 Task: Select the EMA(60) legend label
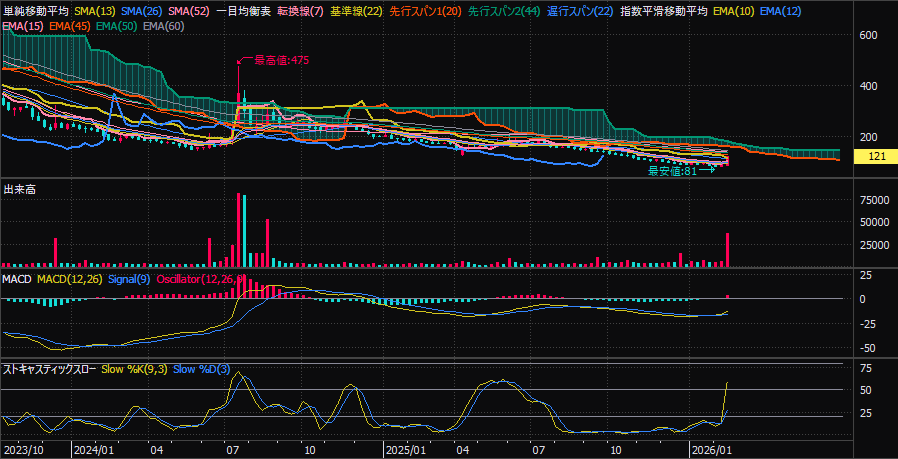pos(164,24)
